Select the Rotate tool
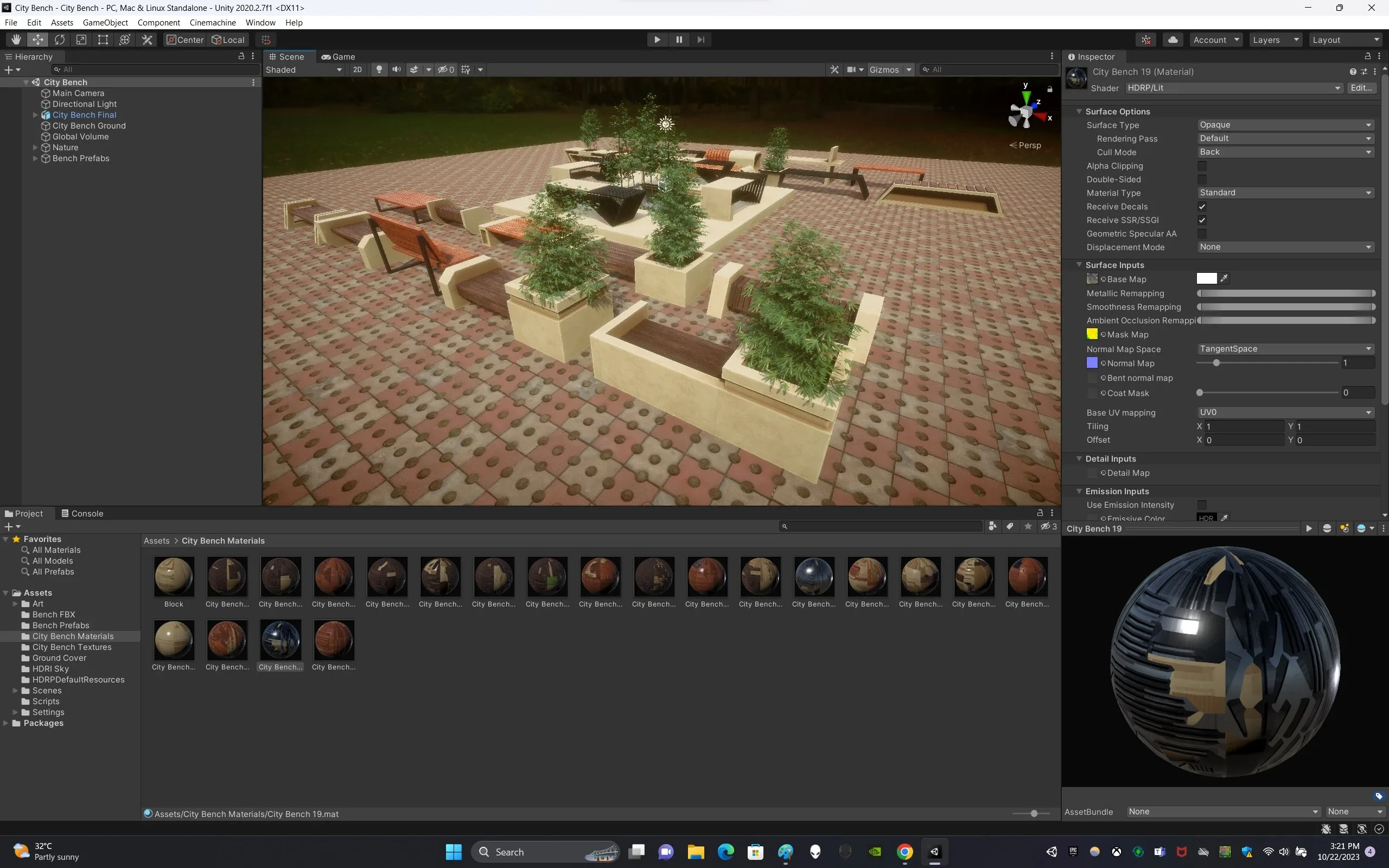The width and height of the screenshot is (1389, 868). pyautogui.click(x=60, y=40)
